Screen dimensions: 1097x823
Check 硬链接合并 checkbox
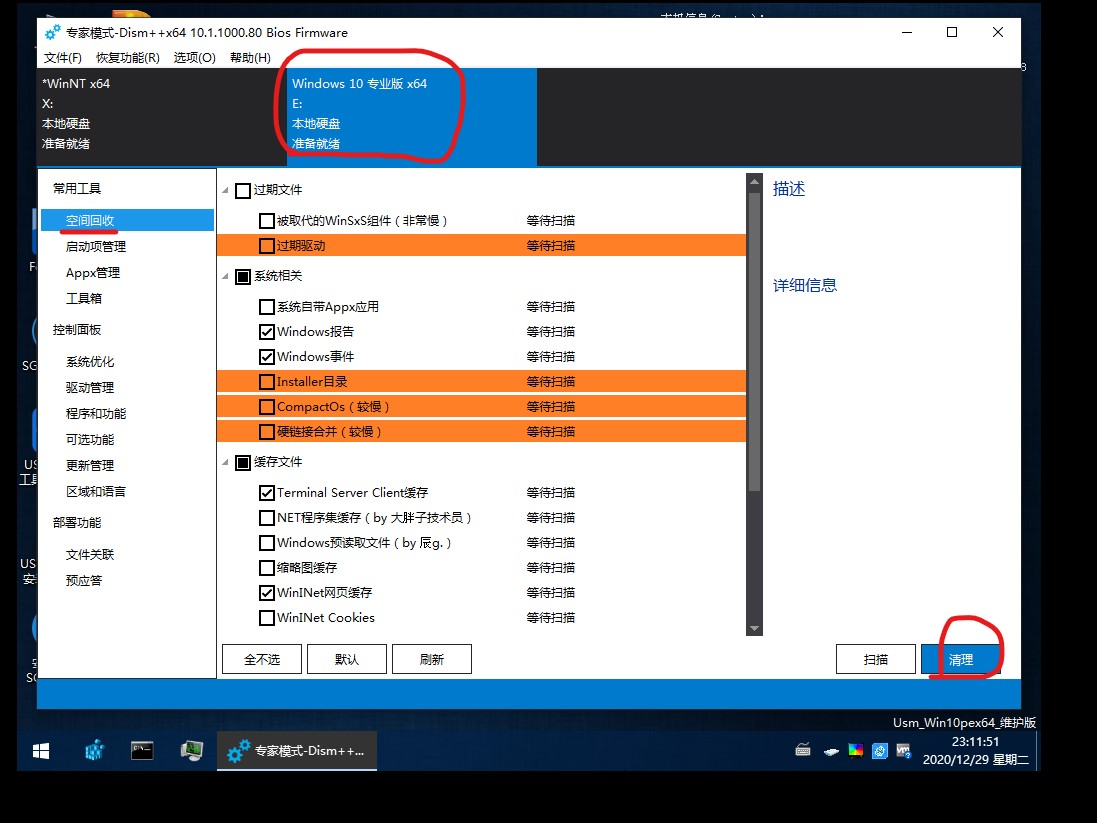pyautogui.click(x=267, y=432)
